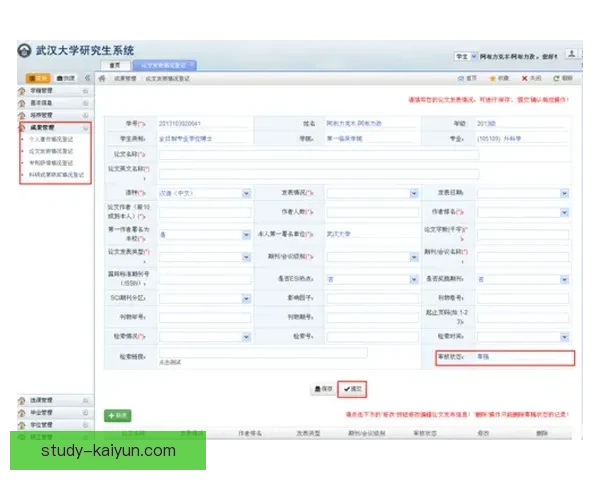
Task: Open the 第一作者署名为本校 dropdown
Action: 246,235
